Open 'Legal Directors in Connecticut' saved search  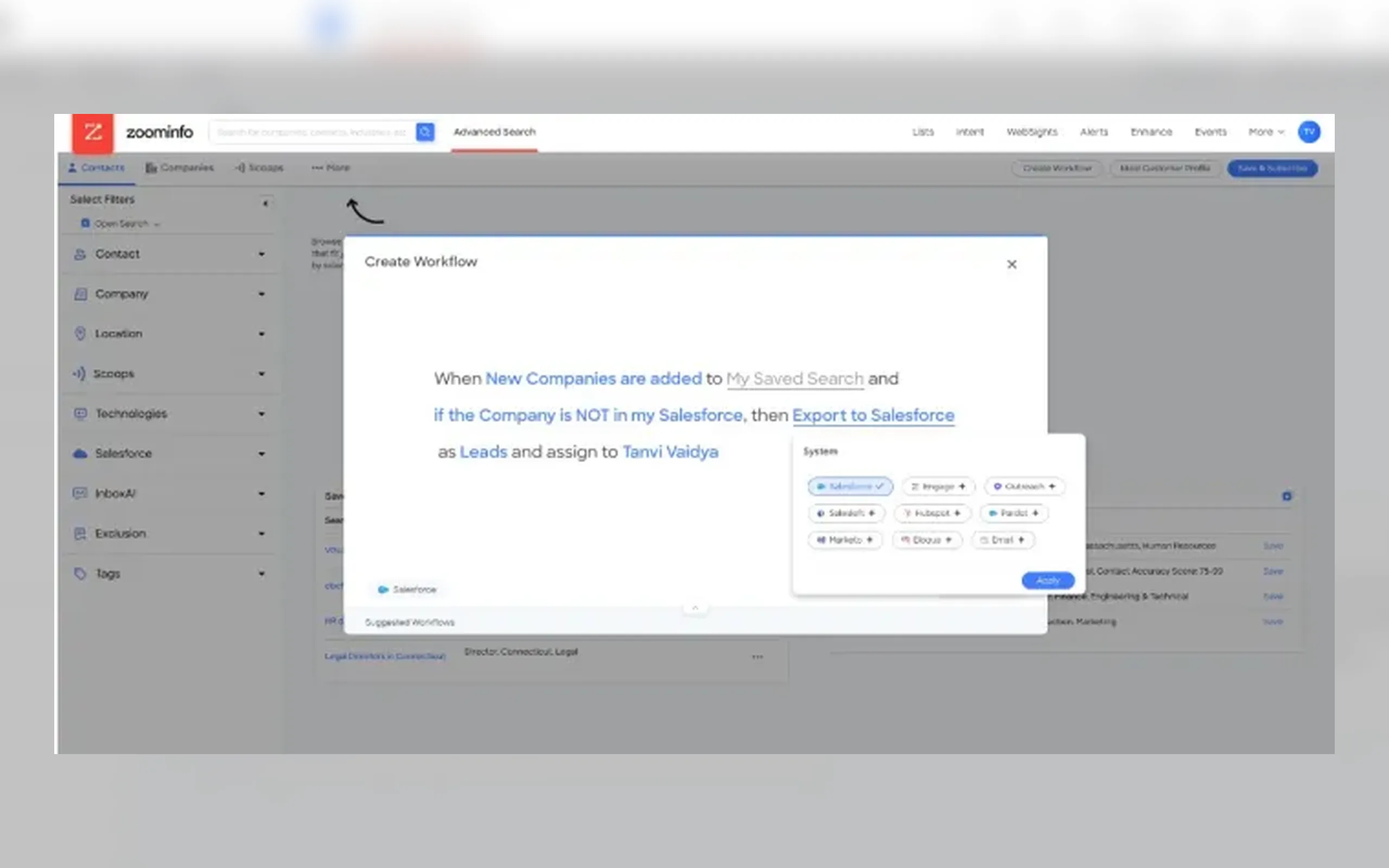pyautogui.click(x=385, y=656)
